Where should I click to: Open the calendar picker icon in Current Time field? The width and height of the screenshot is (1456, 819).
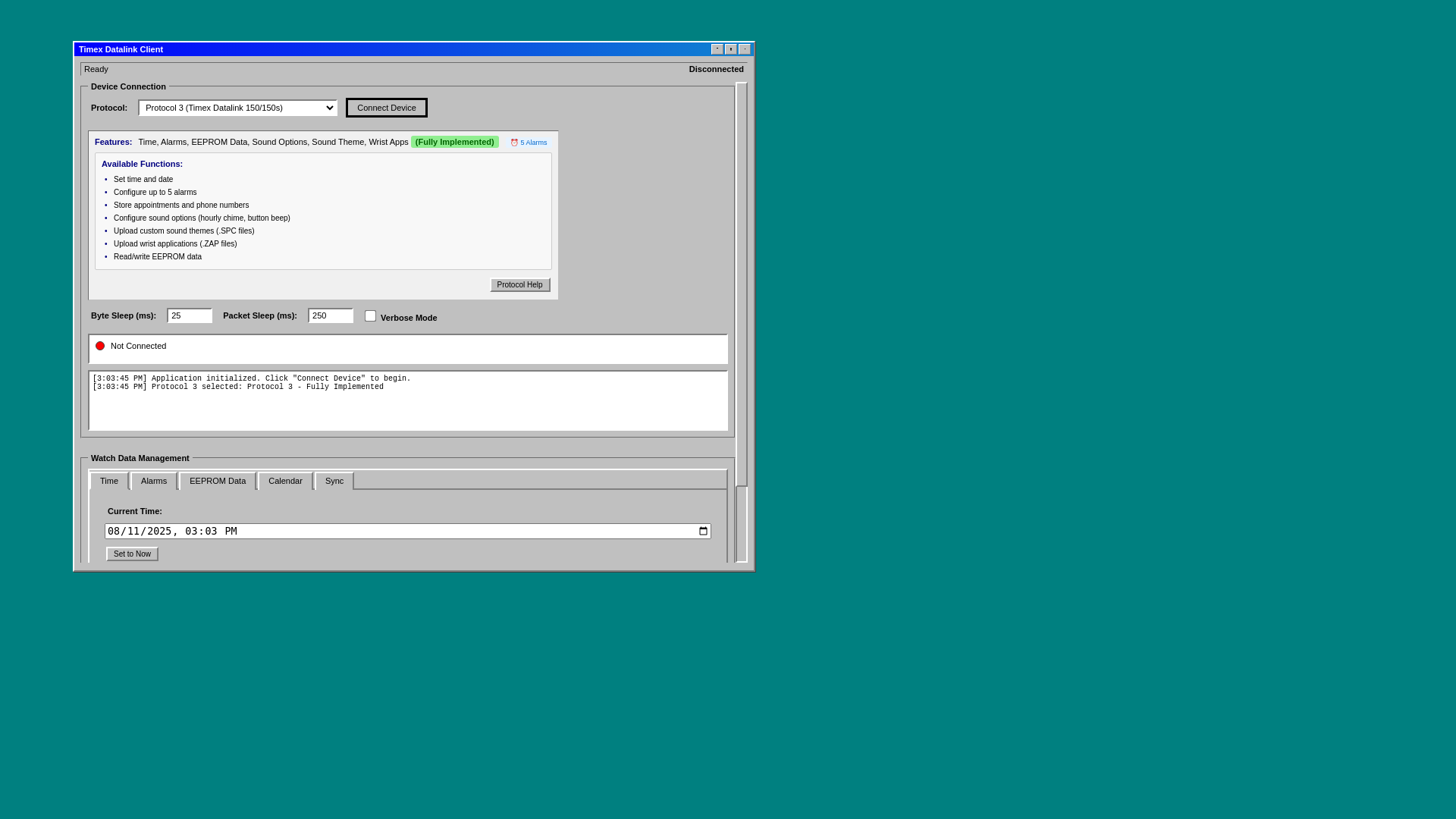coord(703,531)
